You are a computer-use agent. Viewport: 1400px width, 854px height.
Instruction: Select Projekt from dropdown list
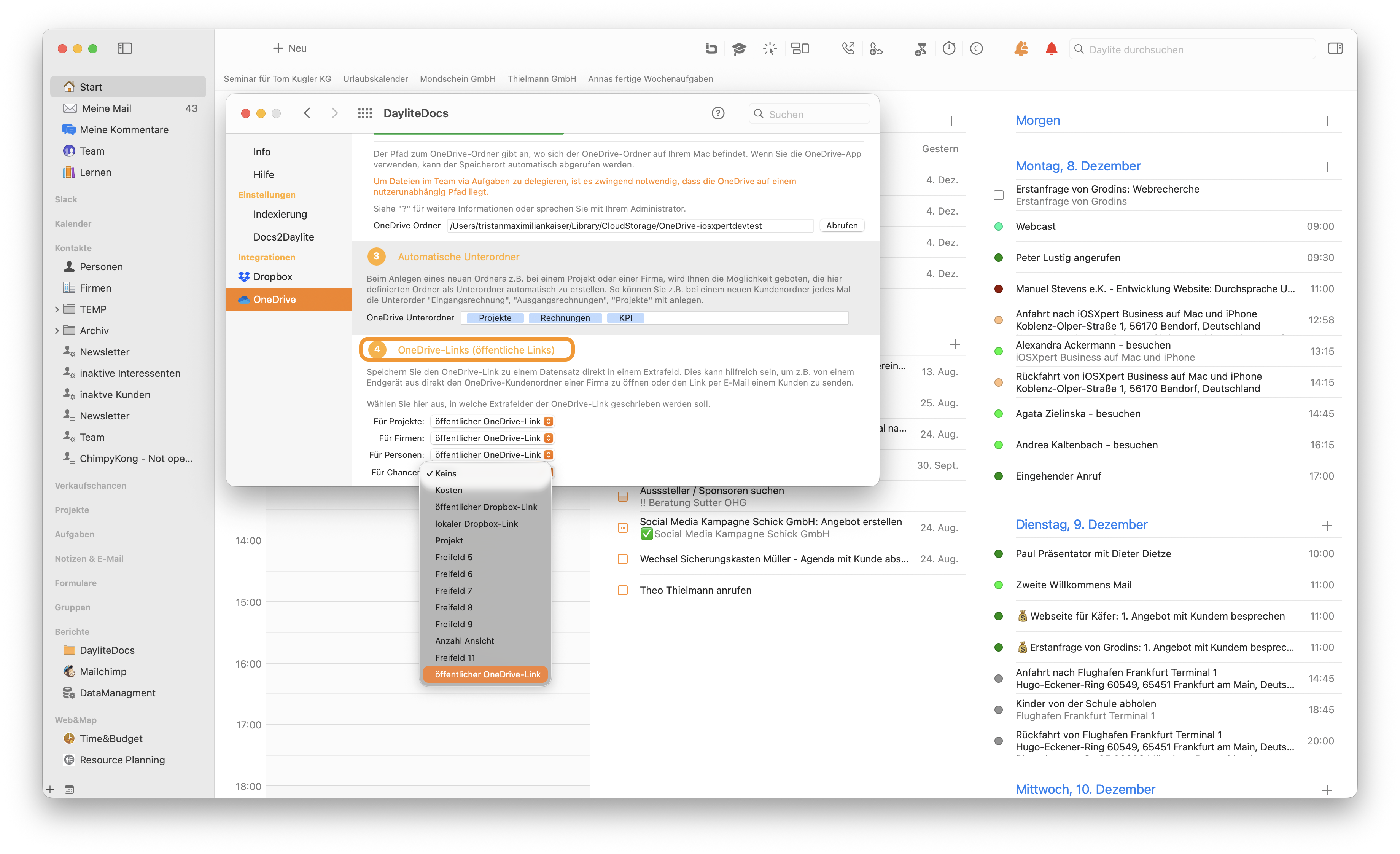[485, 540]
